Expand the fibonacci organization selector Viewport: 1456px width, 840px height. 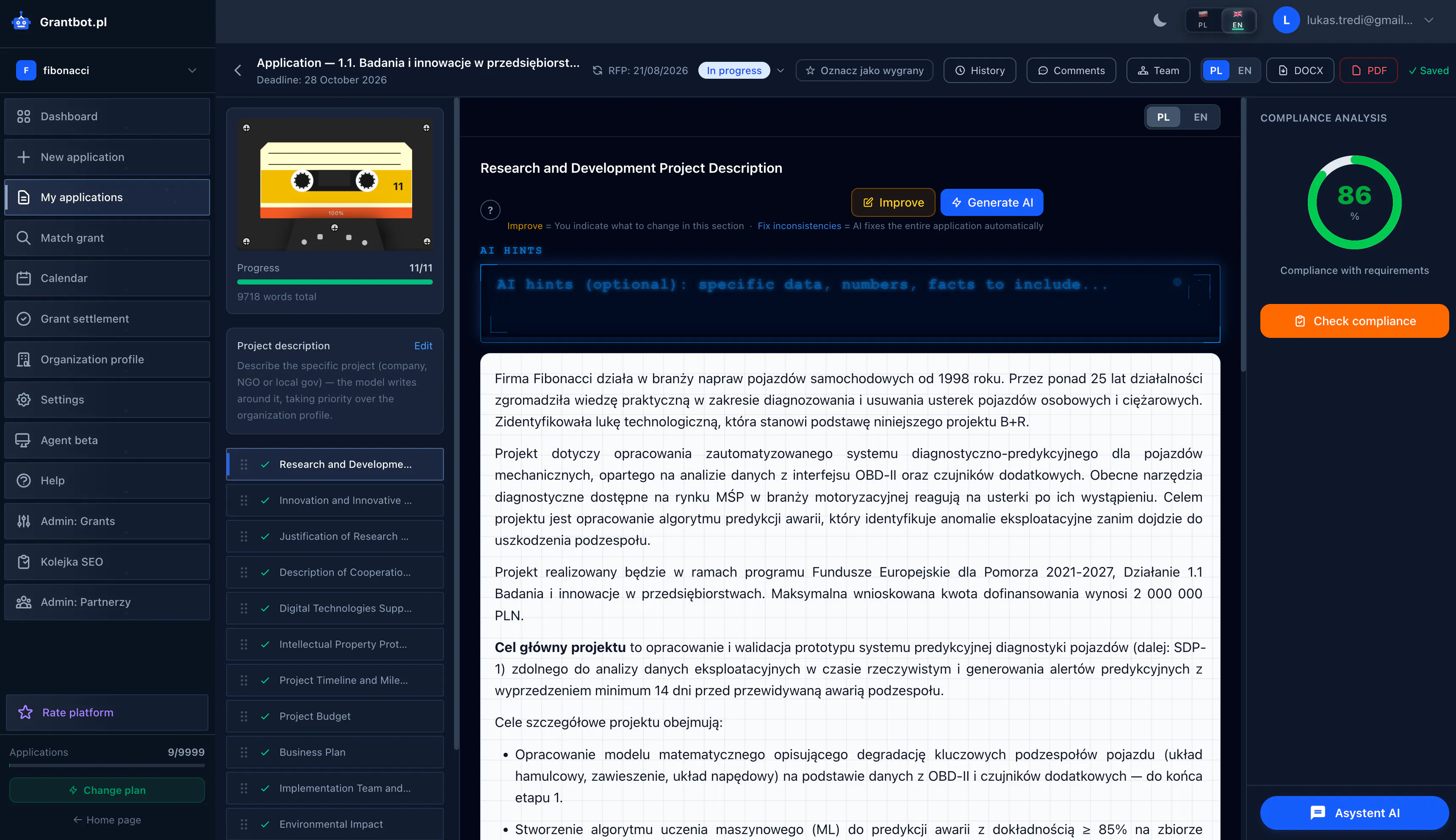tap(107, 70)
